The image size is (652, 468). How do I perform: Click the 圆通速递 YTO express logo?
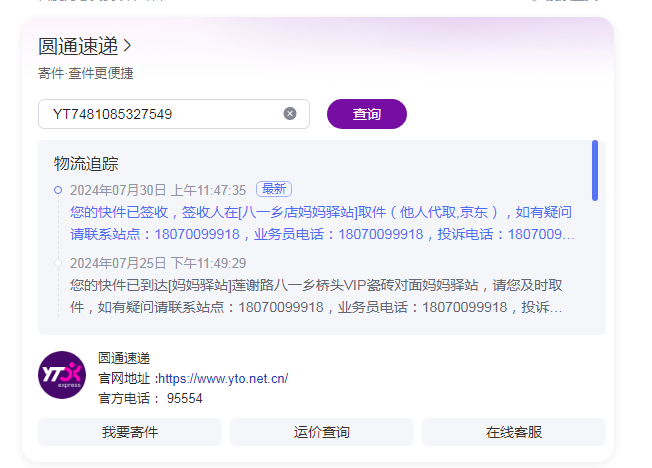62,375
